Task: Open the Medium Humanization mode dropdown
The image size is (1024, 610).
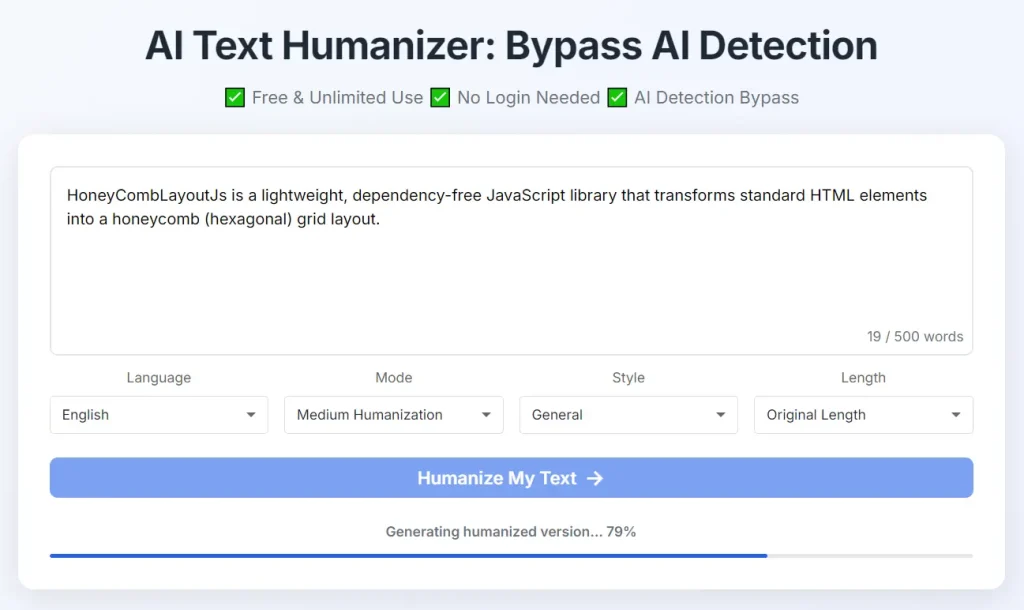Action: point(393,414)
